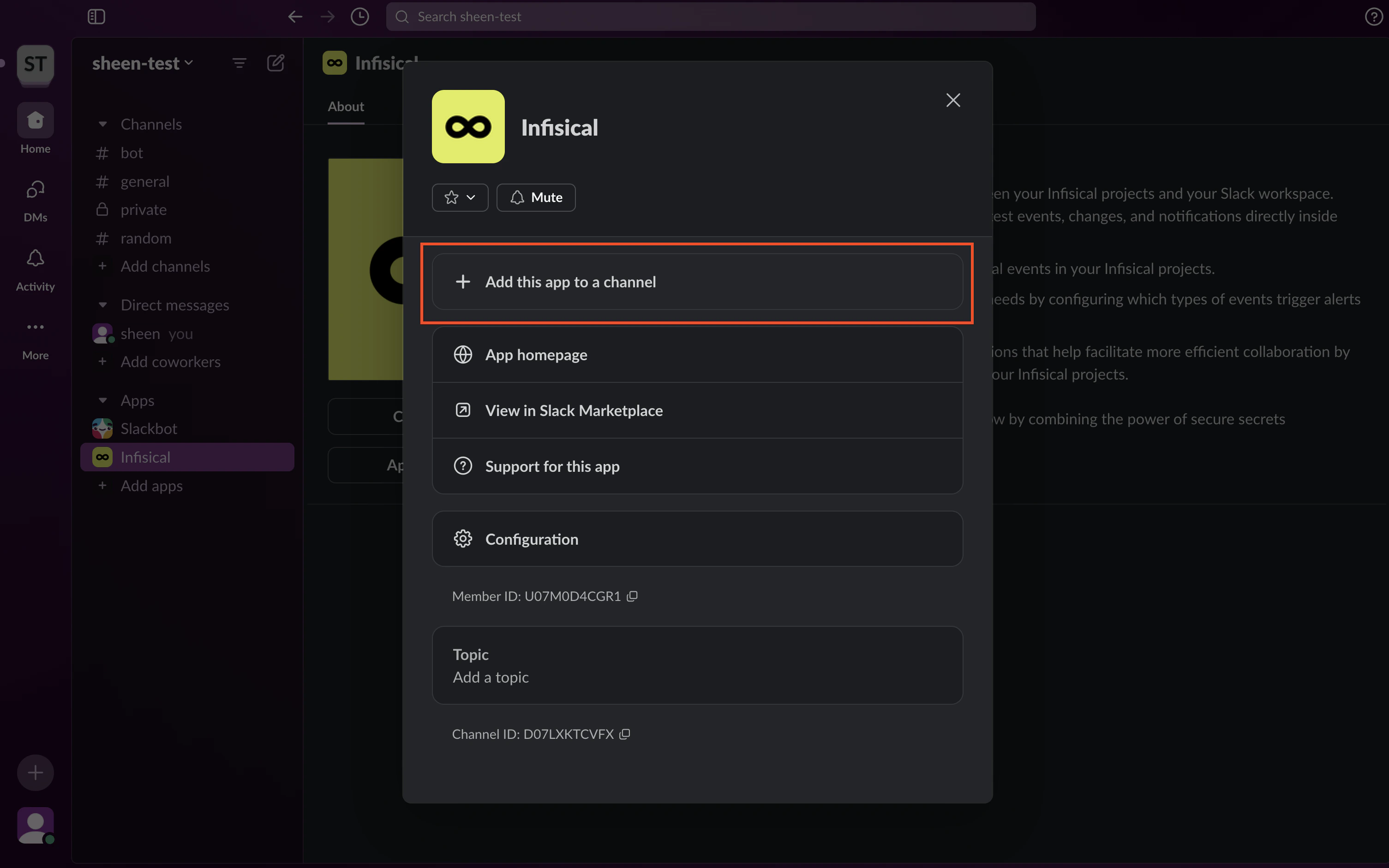This screenshot has width=1389, height=868.
Task: Copy the Channel ID
Action: point(625,734)
